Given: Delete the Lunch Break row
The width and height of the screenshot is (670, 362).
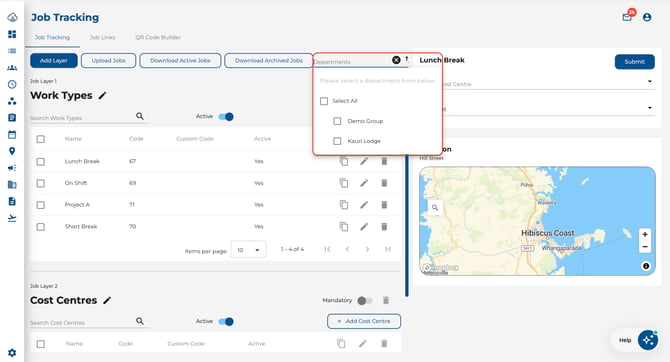Looking at the screenshot, I should pyautogui.click(x=384, y=161).
